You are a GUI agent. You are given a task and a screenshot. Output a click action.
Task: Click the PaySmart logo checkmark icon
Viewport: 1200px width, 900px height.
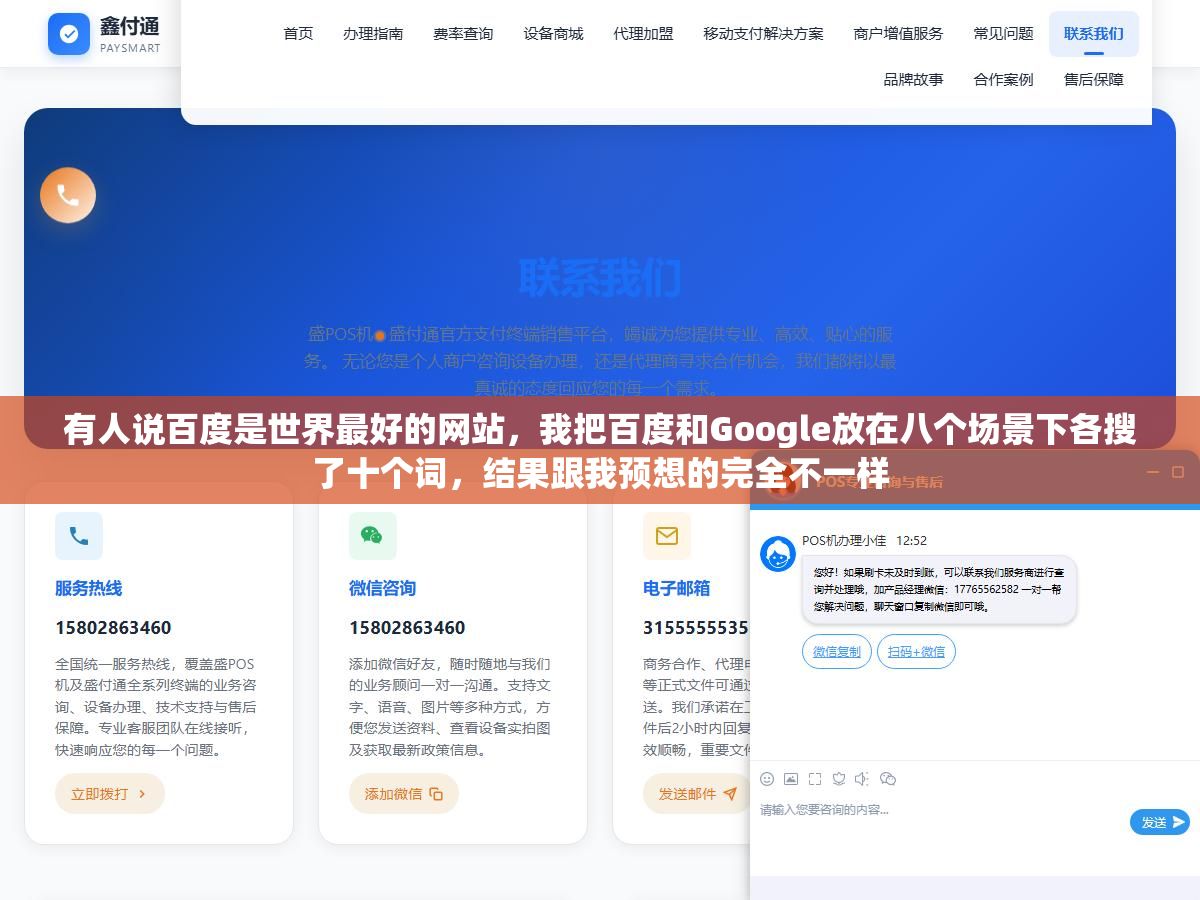click(69, 34)
